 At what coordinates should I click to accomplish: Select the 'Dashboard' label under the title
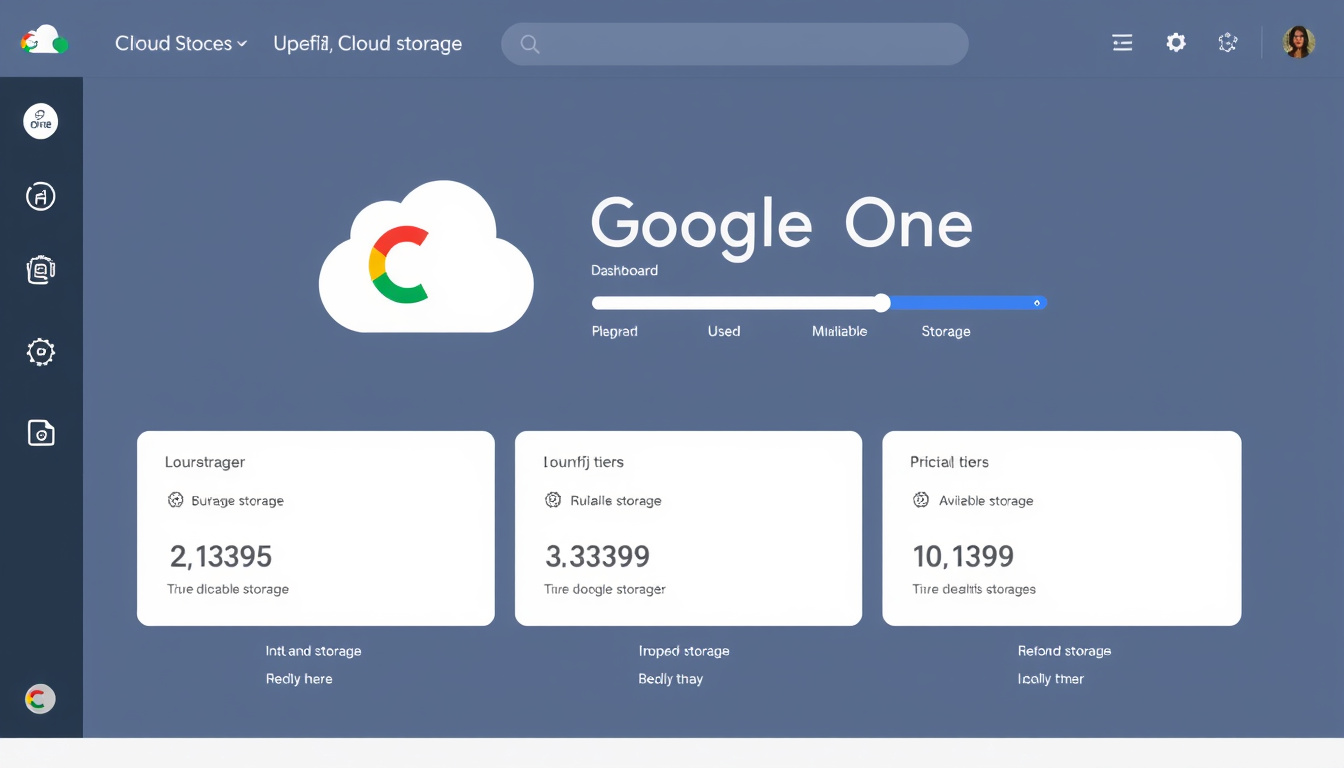click(624, 270)
